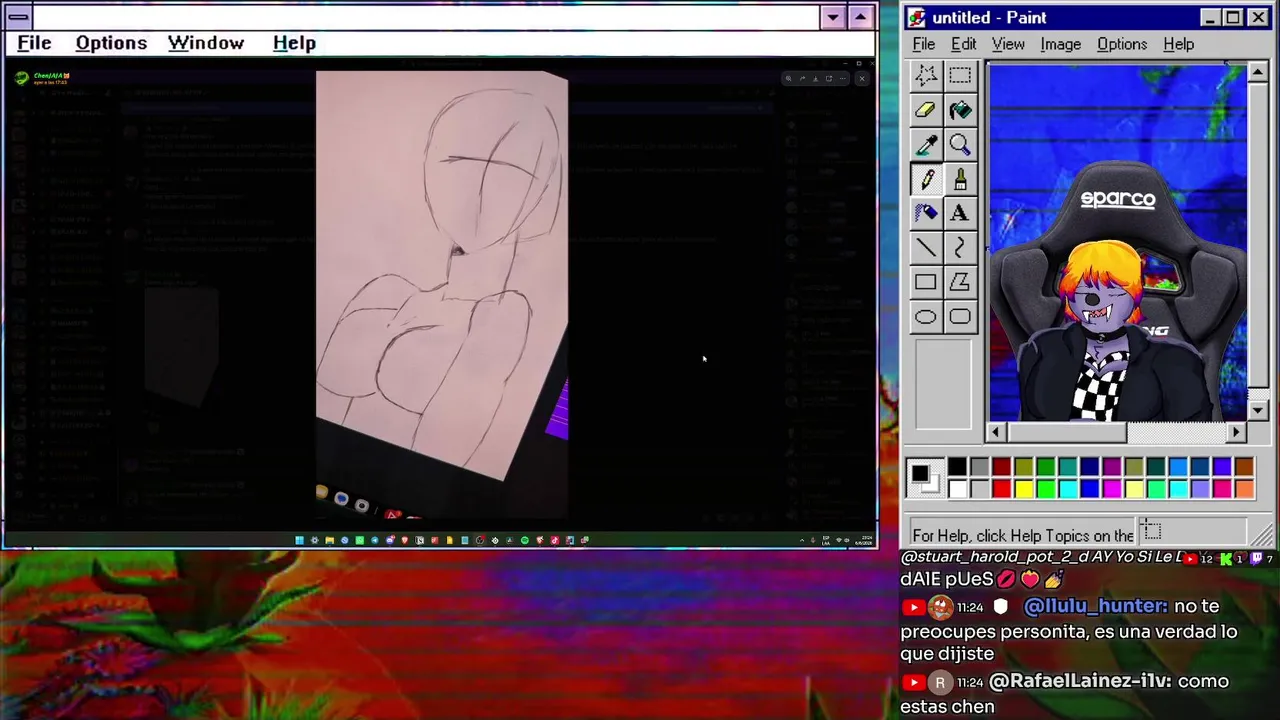
Task: Select the Airbrush spray tool
Action: [926, 214]
